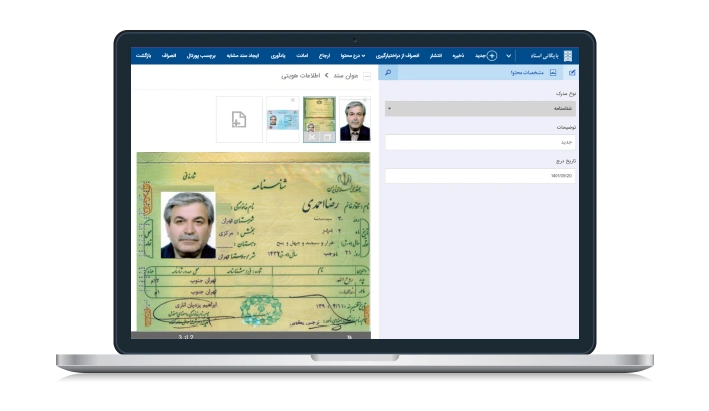The width and height of the screenshot is (709, 411).
Task: Click the تاریخ درج date field
Action: point(480,176)
